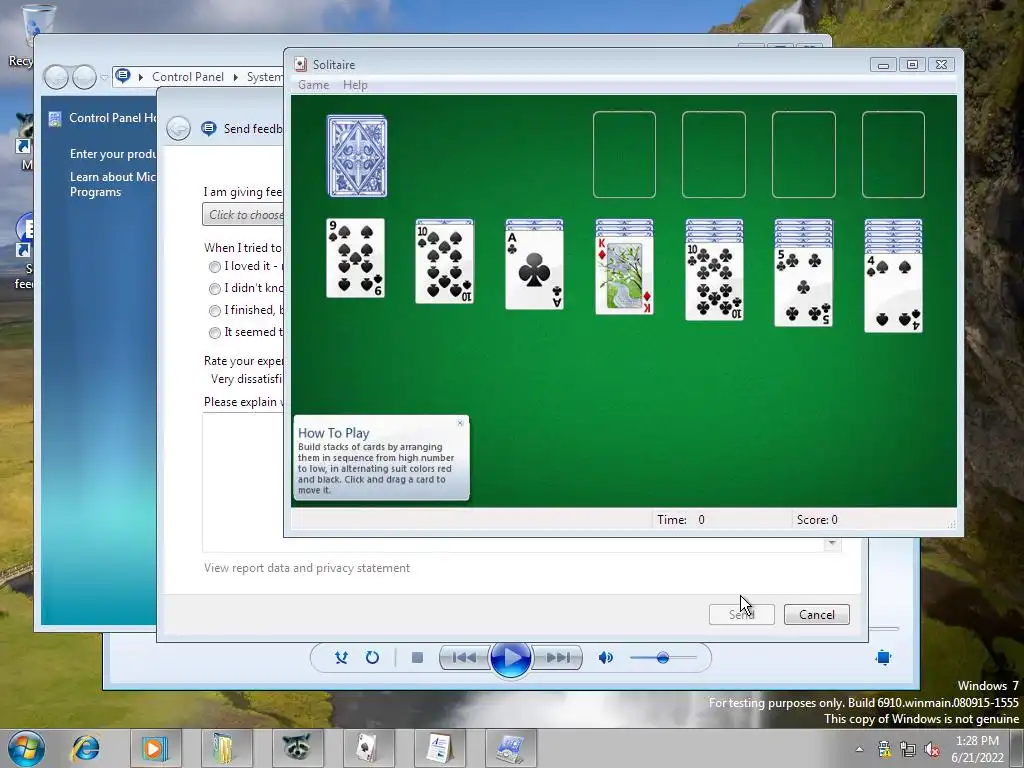Click the Play button in Media Player
The image size is (1024, 768).
pyautogui.click(x=510, y=658)
